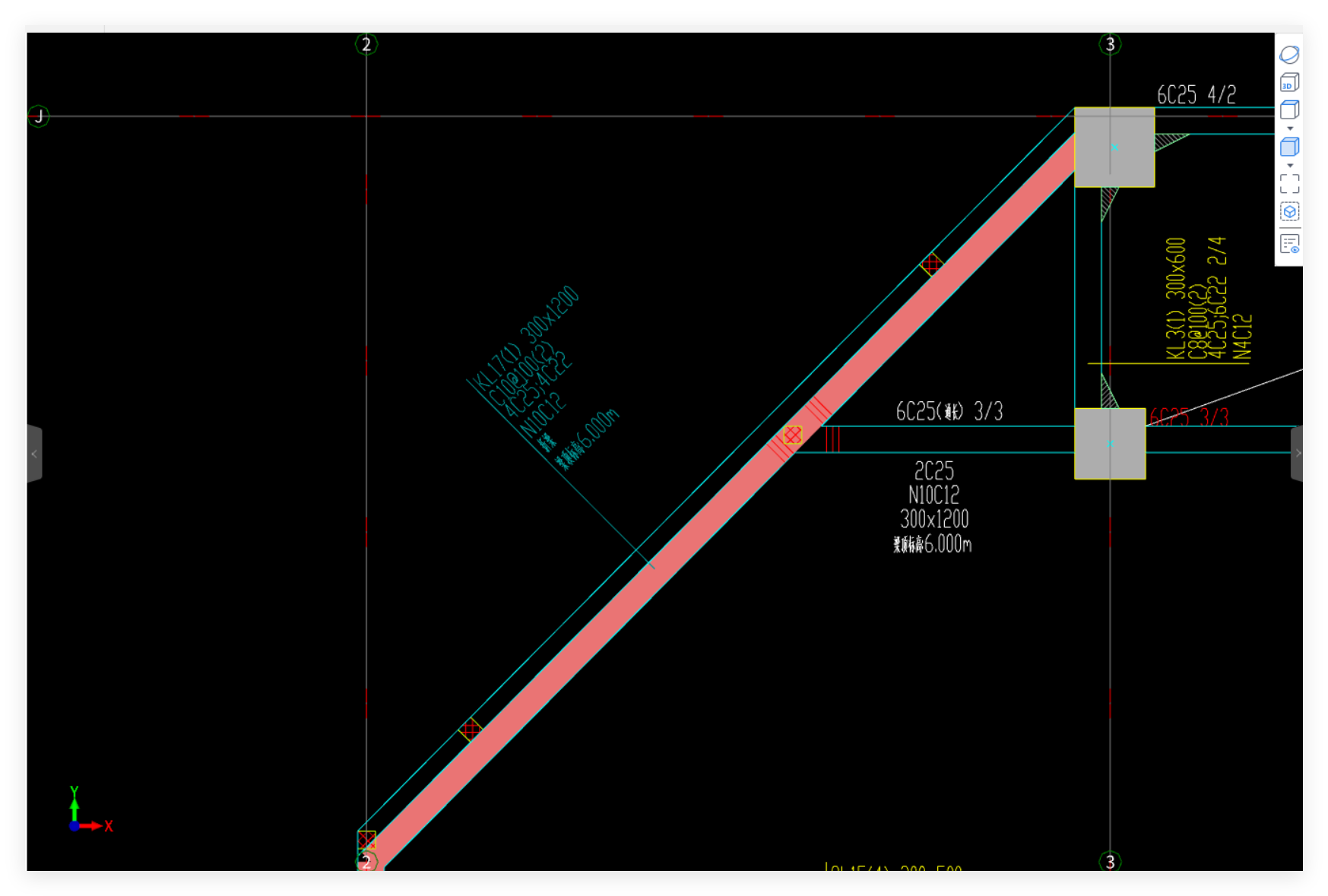Click the axis J bubble marker
The height and width of the screenshot is (896, 1328).
(39, 116)
